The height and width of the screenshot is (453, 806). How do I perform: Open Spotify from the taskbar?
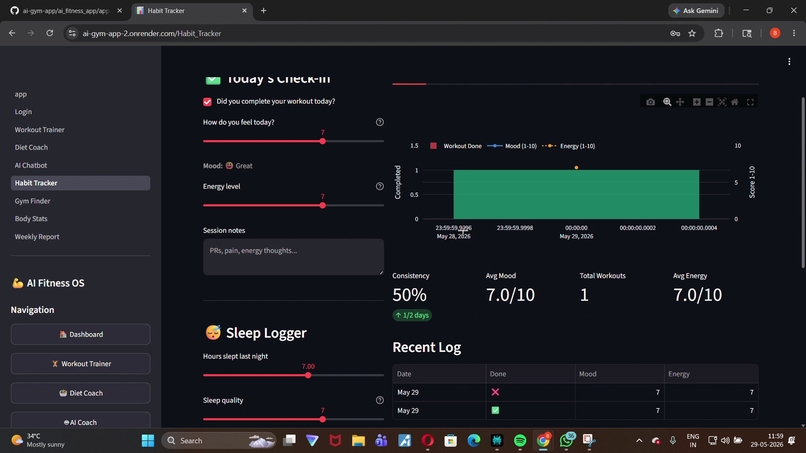click(520, 440)
